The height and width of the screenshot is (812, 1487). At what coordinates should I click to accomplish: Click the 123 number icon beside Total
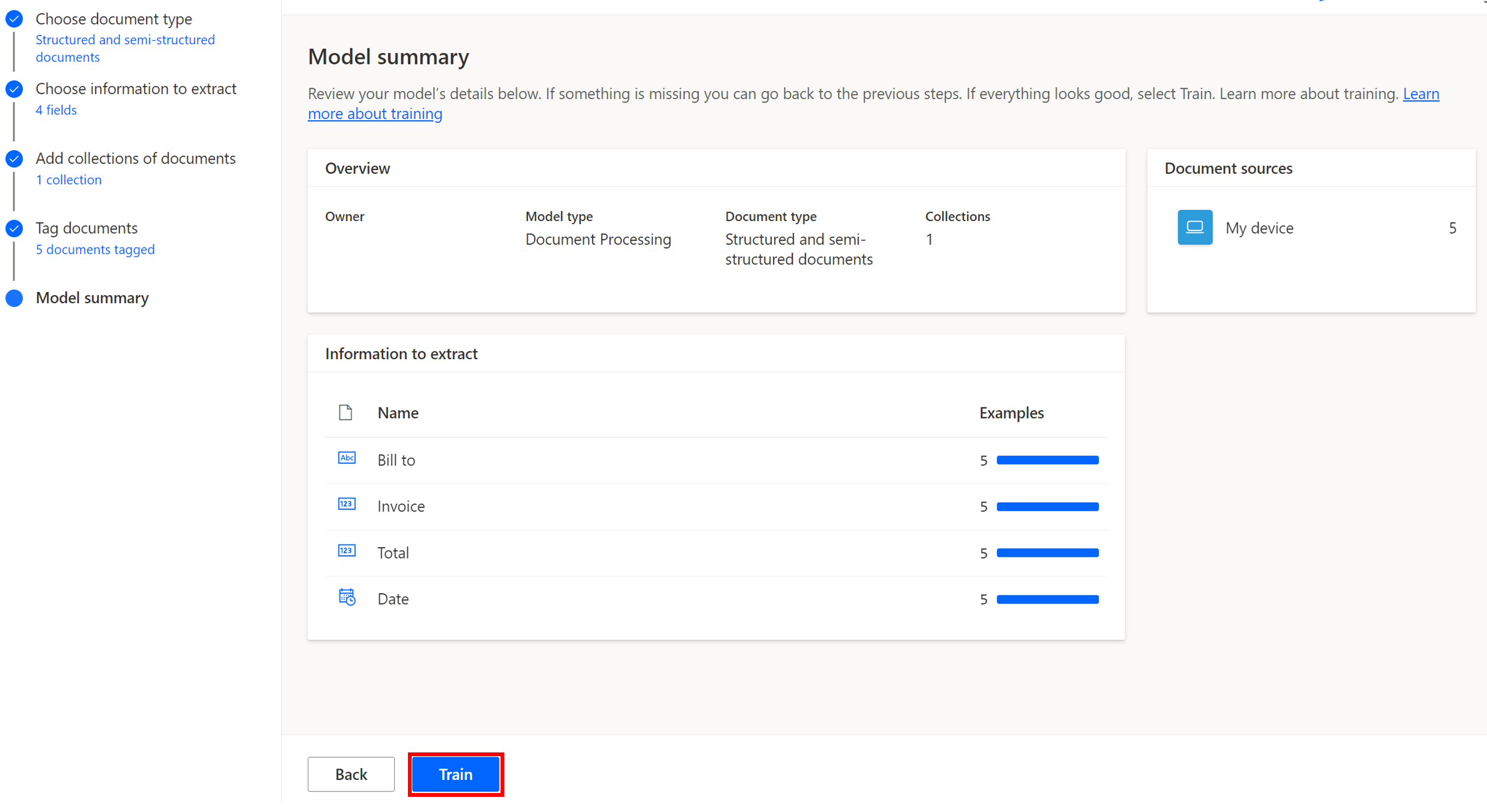coord(347,550)
